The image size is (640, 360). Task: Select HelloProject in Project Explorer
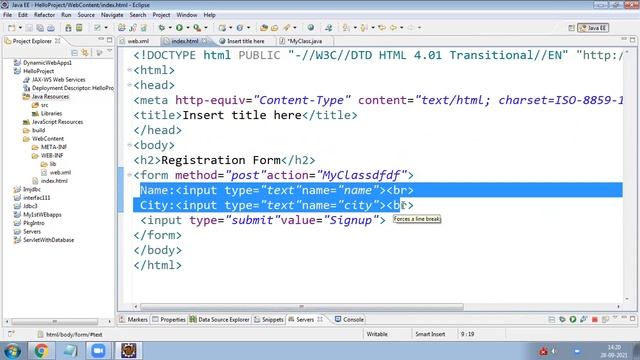(x=38, y=71)
